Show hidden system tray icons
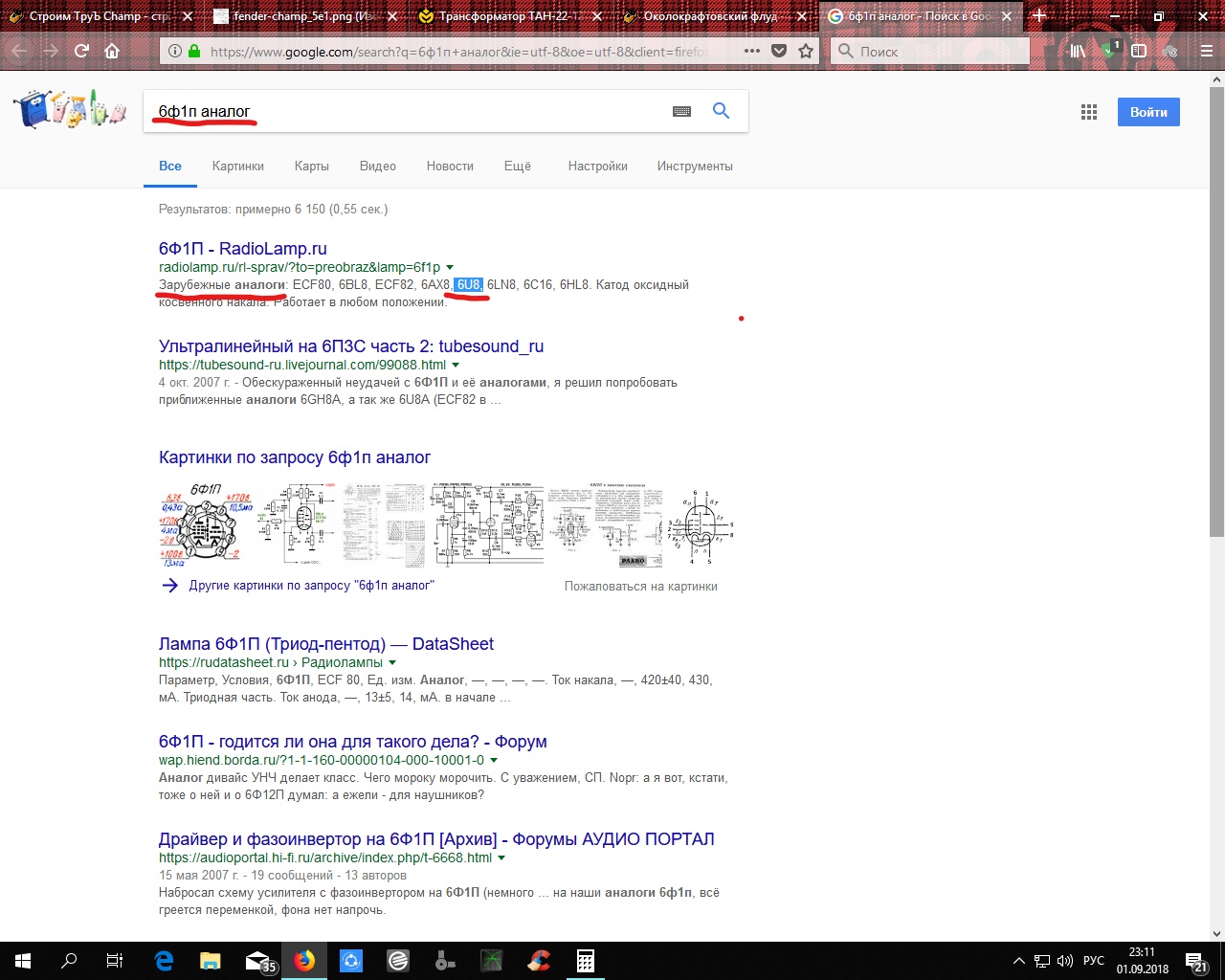The image size is (1225, 980). coord(1018,961)
